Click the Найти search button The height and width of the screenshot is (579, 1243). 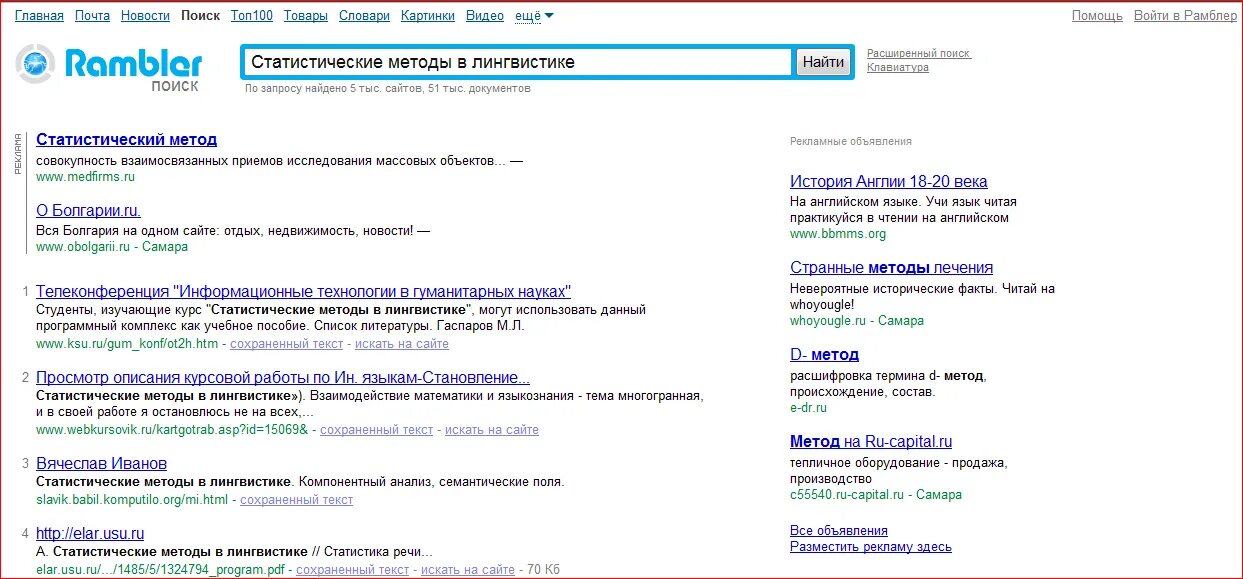click(x=824, y=62)
